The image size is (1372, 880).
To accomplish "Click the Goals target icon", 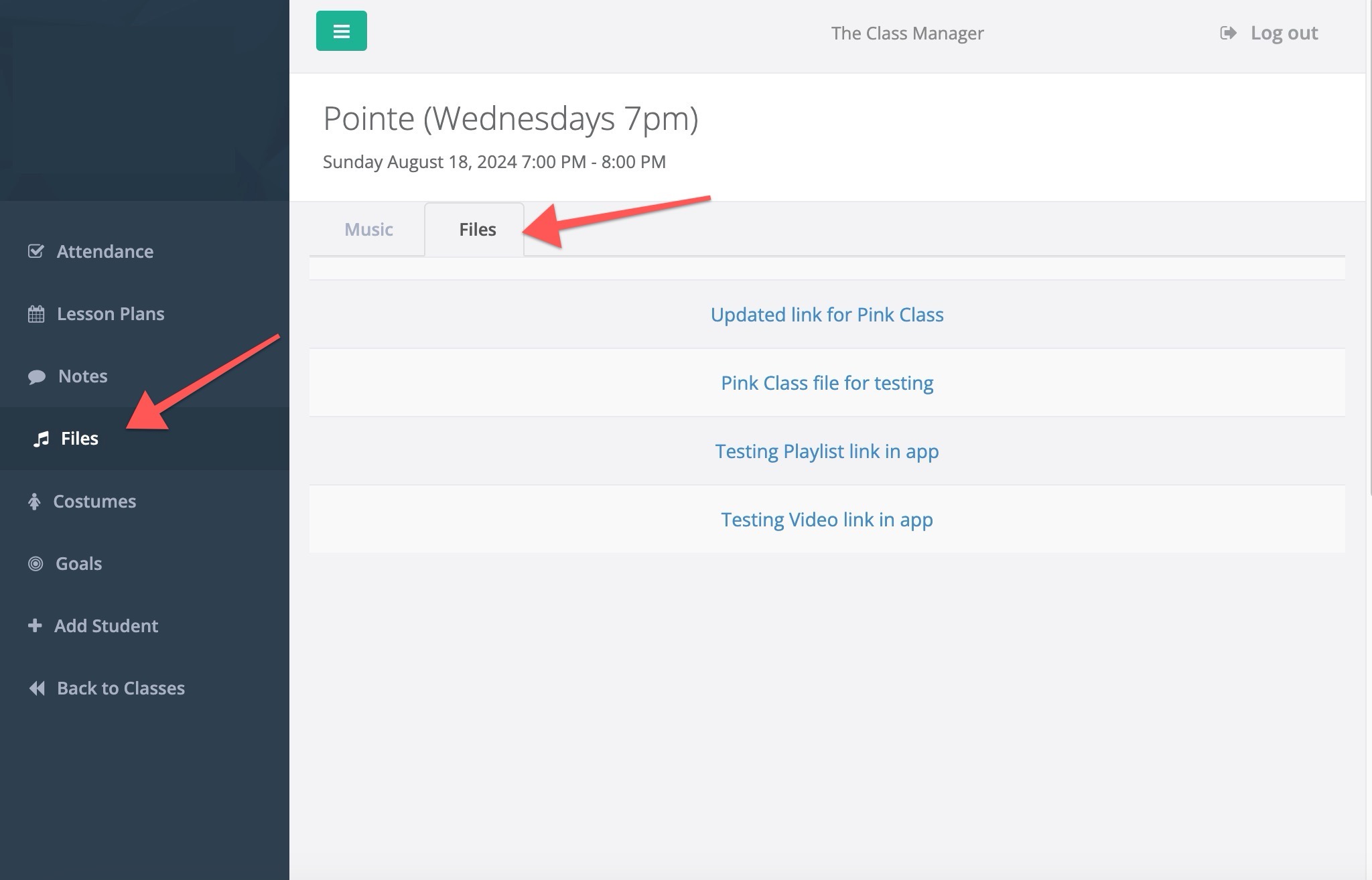I will coord(36,563).
